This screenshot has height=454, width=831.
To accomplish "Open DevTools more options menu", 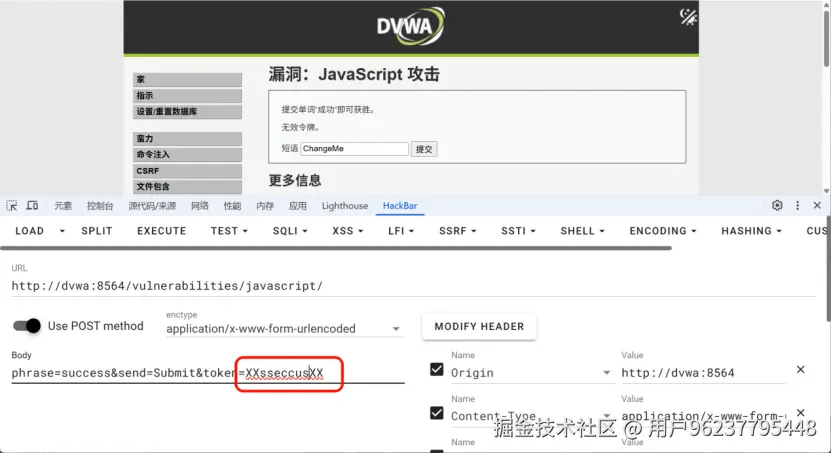I will click(797, 206).
